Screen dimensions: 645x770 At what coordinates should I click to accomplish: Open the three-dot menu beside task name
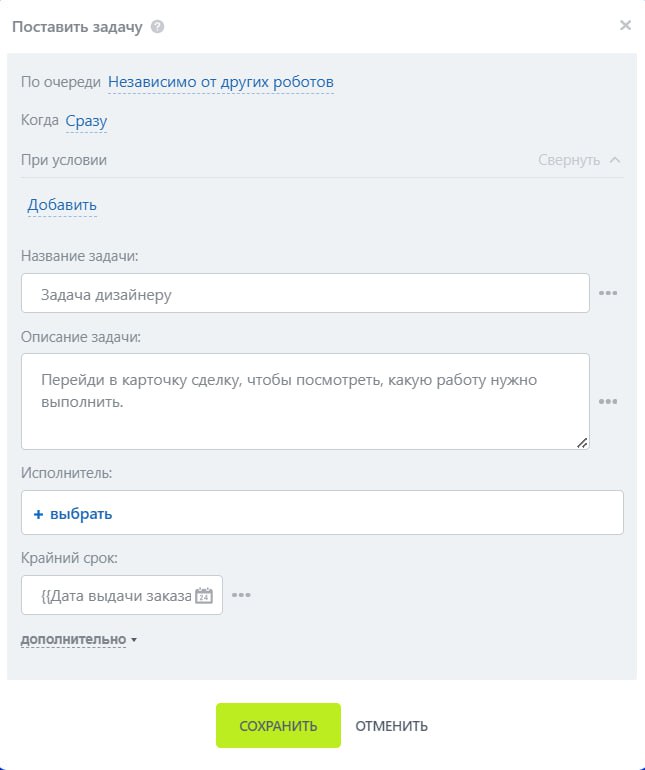(608, 294)
